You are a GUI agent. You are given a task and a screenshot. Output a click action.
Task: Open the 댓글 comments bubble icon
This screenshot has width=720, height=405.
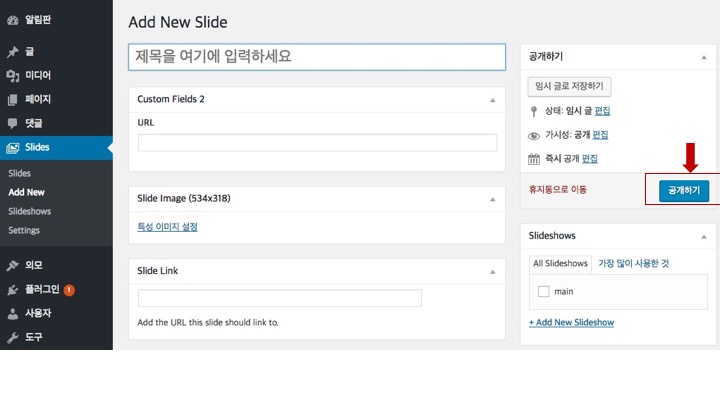(12, 123)
